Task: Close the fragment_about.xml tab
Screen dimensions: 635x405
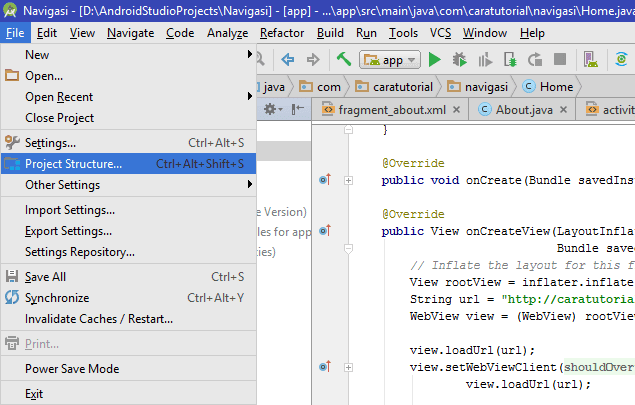Action: click(456, 109)
